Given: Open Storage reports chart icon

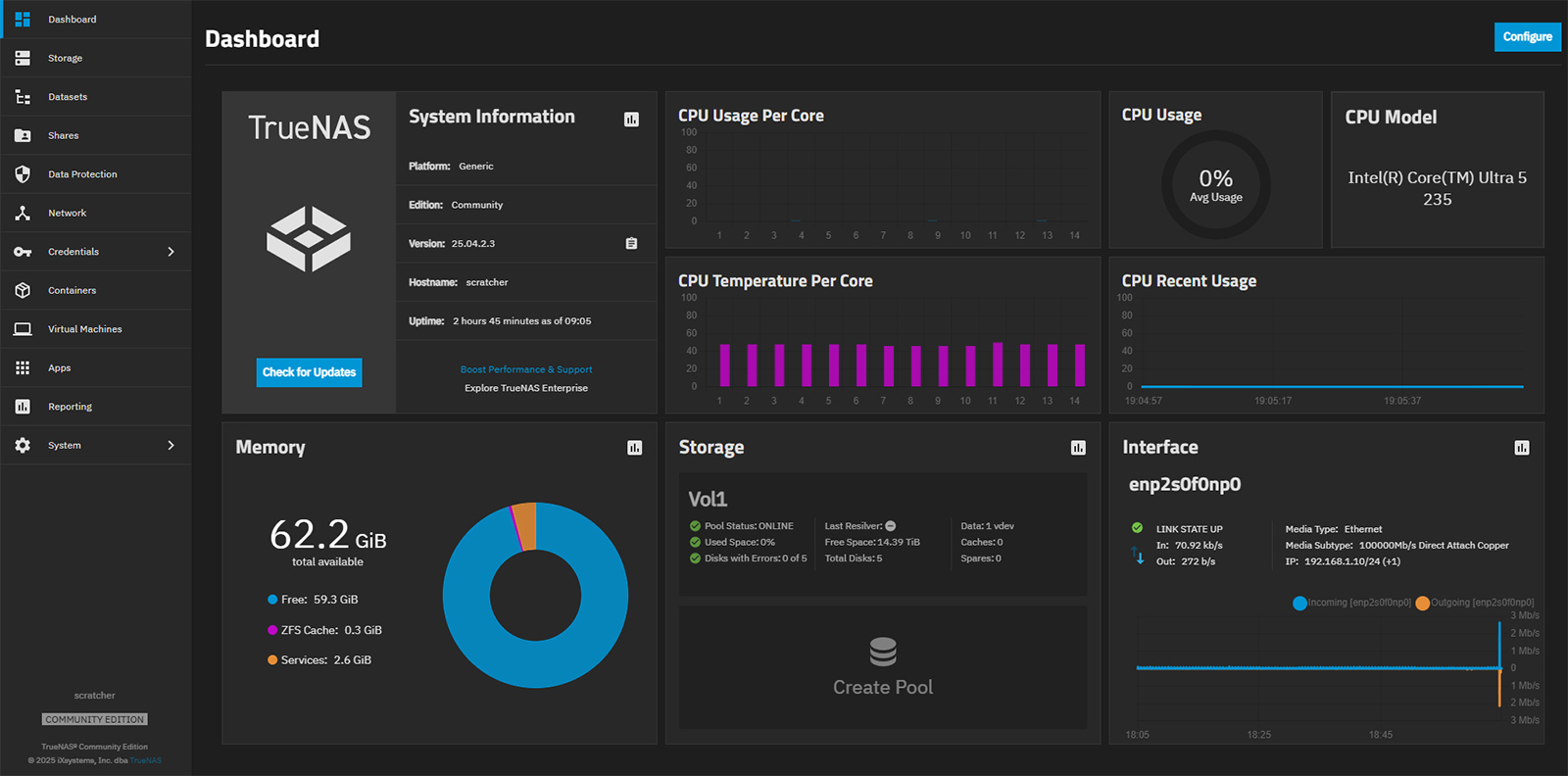Looking at the screenshot, I should point(1078,448).
